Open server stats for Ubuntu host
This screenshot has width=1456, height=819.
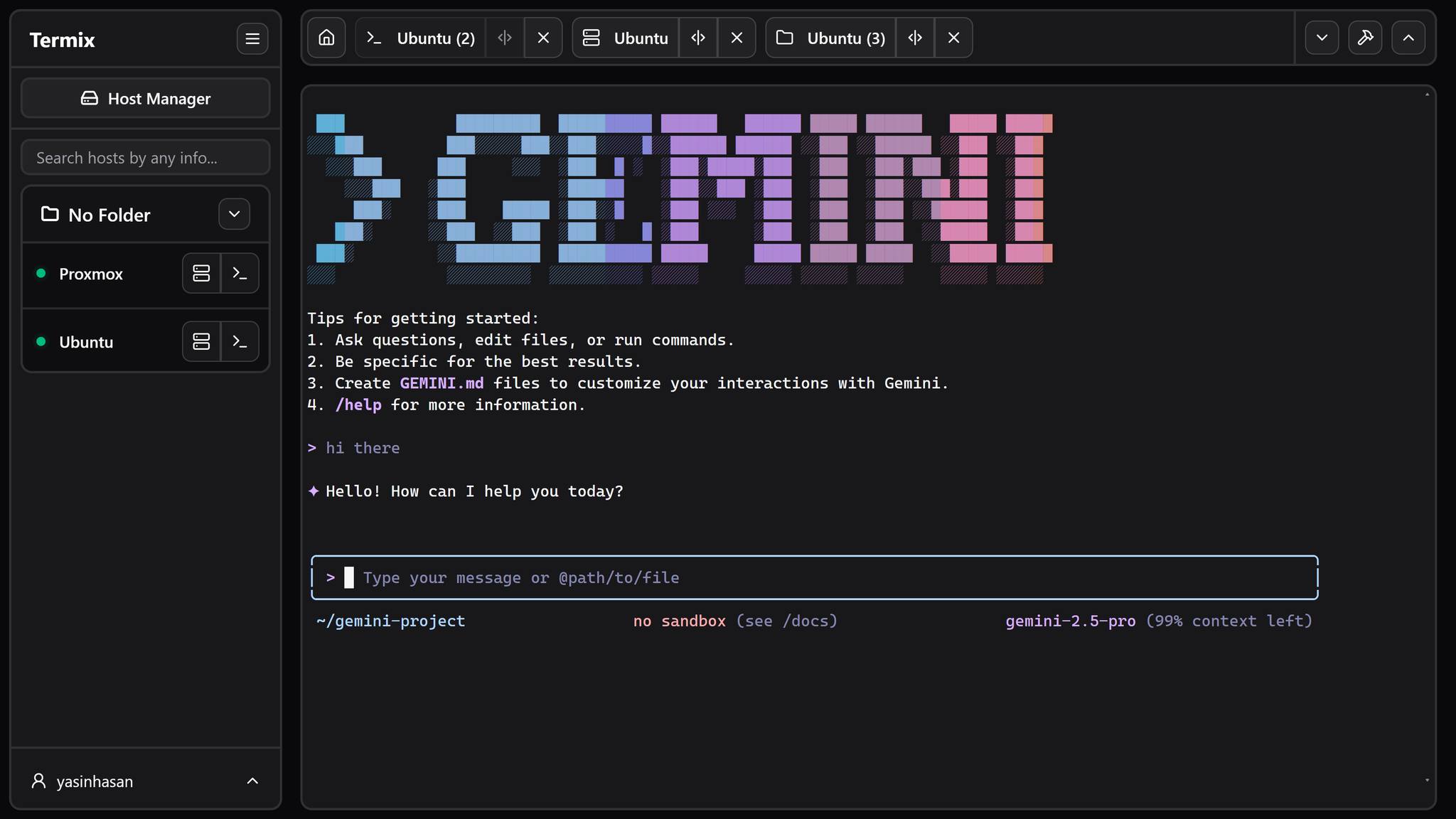(x=202, y=341)
